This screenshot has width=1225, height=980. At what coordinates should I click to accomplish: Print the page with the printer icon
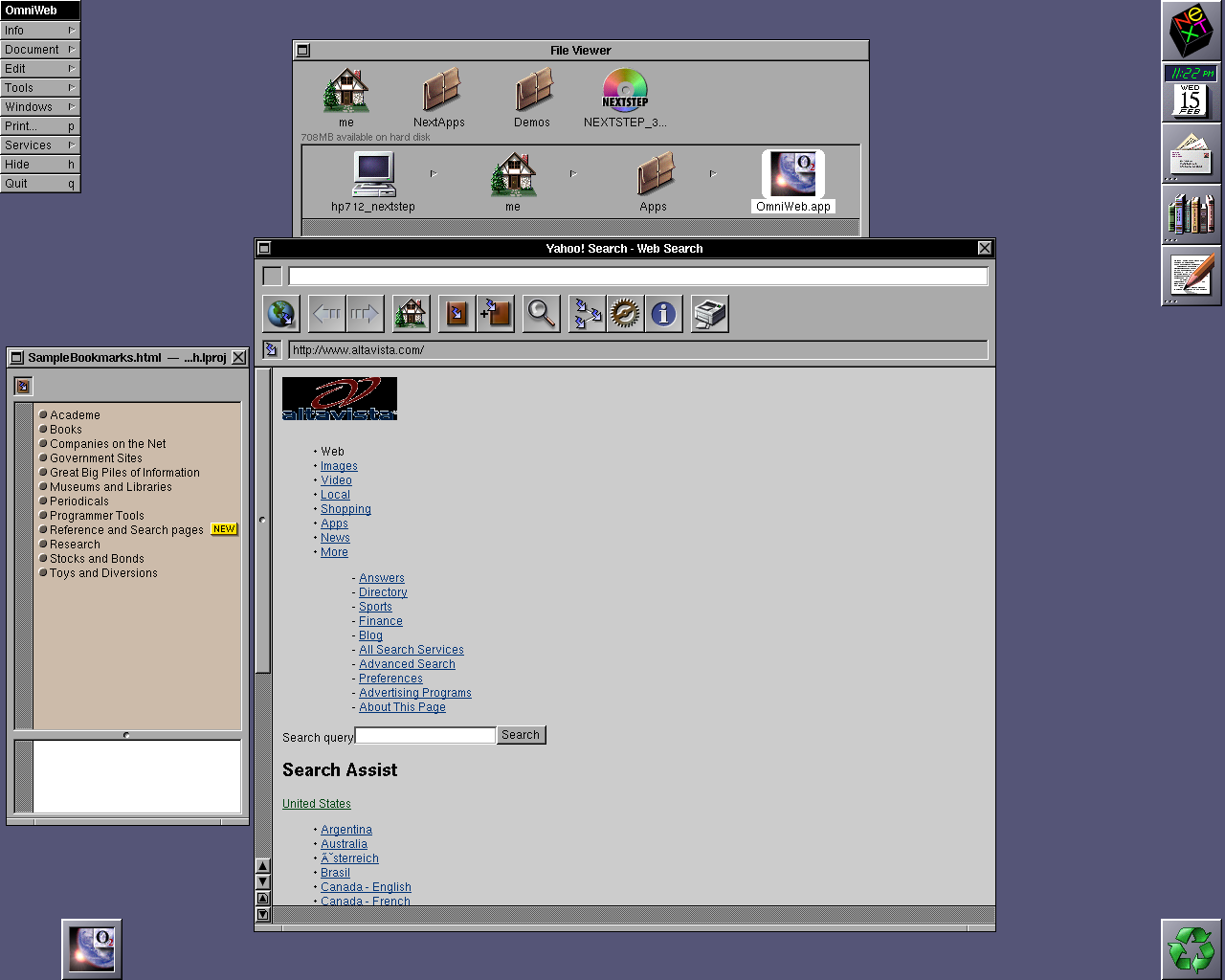709,314
